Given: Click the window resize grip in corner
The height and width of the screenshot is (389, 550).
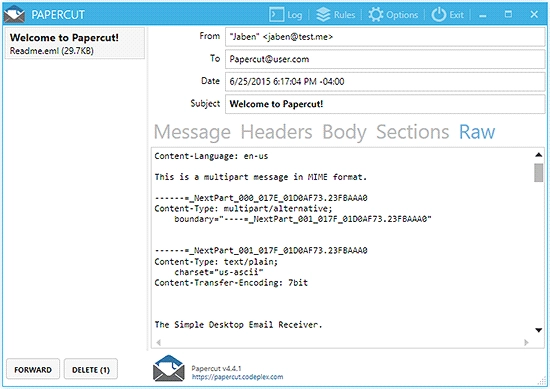Looking at the screenshot, I should (x=543, y=381).
